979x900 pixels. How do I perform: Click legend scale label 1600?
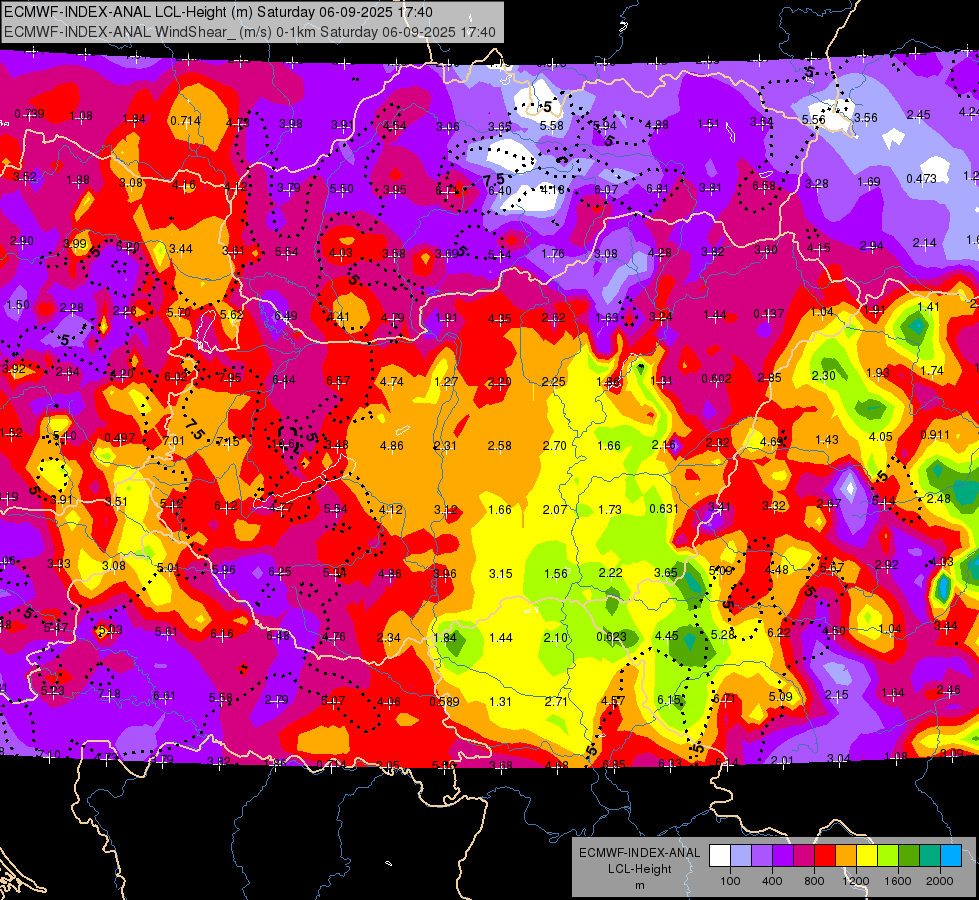click(898, 881)
